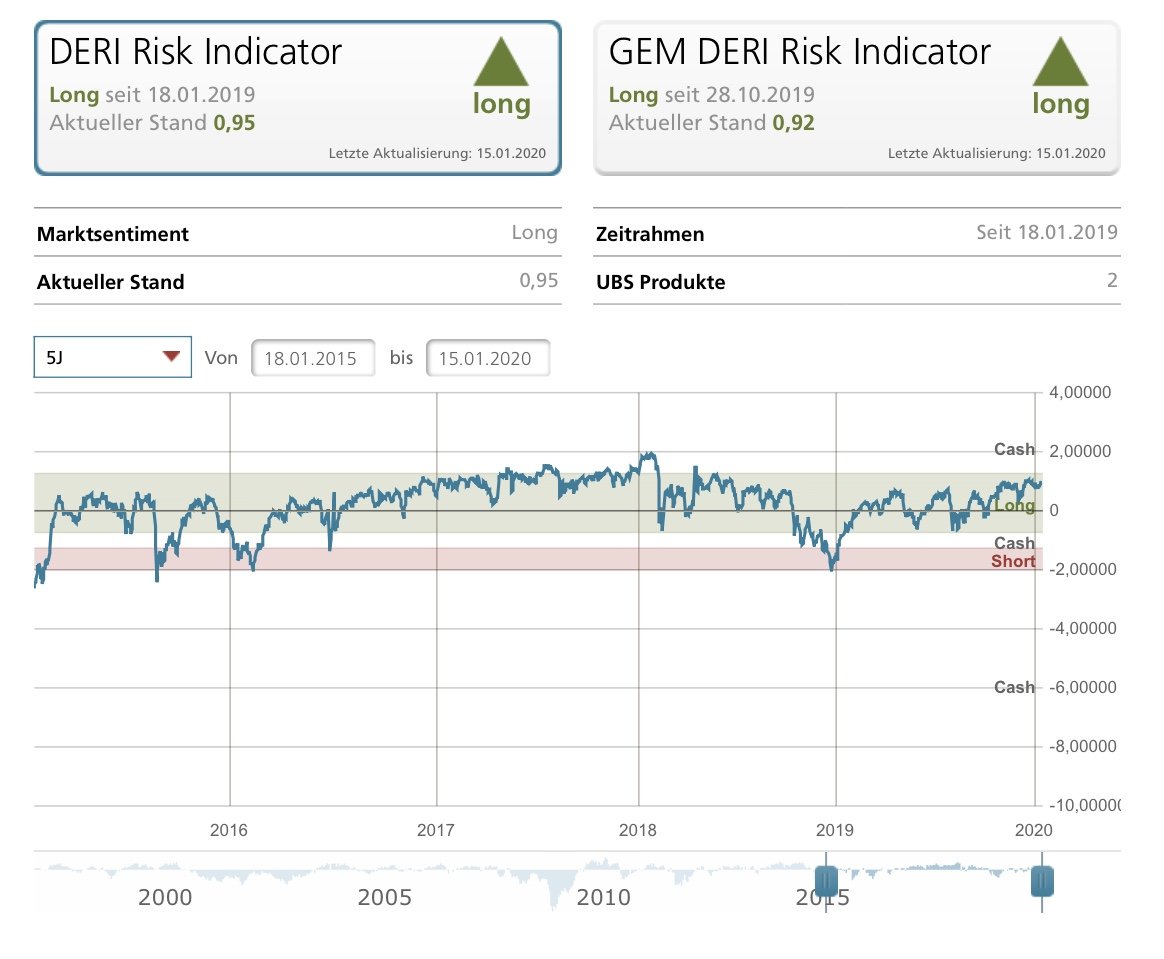Screen dimensions: 1164x959
Task: Click the 2010 label on the overview timeline
Action: tap(604, 897)
